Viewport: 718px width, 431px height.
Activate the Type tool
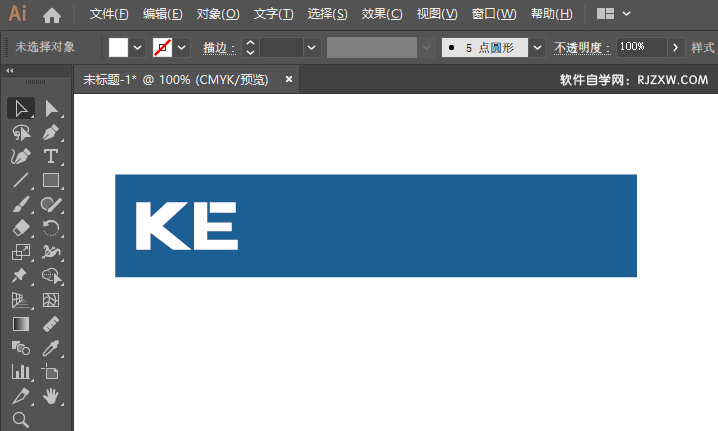(51, 157)
